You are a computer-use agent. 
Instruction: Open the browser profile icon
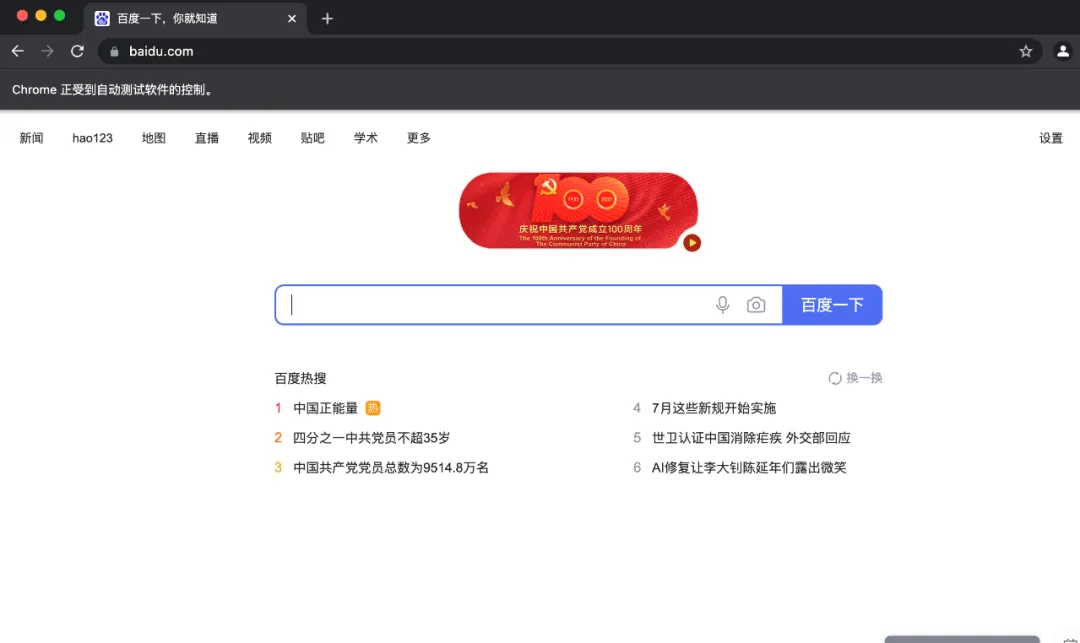point(1062,51)
